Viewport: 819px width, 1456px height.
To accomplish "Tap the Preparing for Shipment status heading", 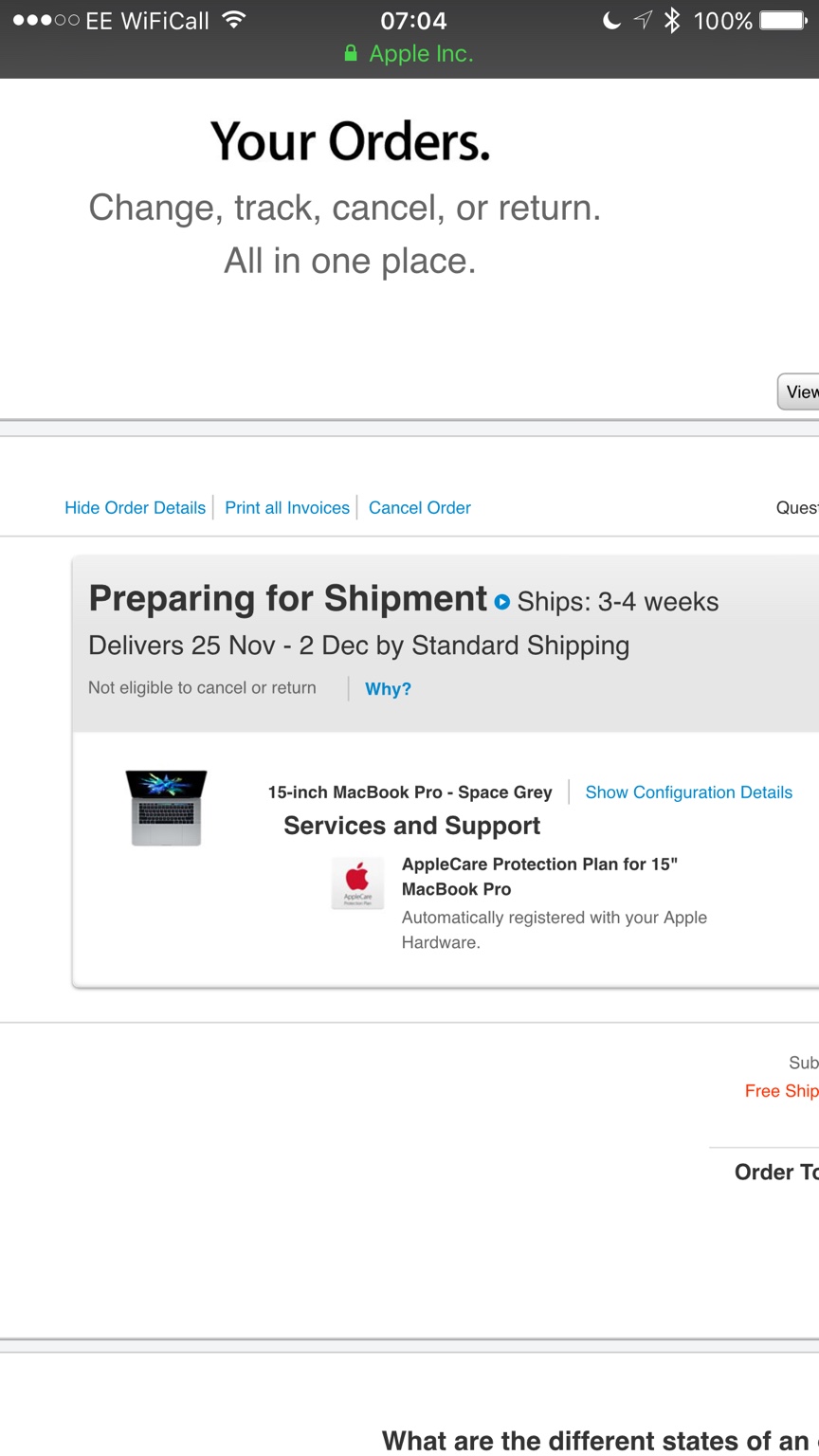I will 287,599.
